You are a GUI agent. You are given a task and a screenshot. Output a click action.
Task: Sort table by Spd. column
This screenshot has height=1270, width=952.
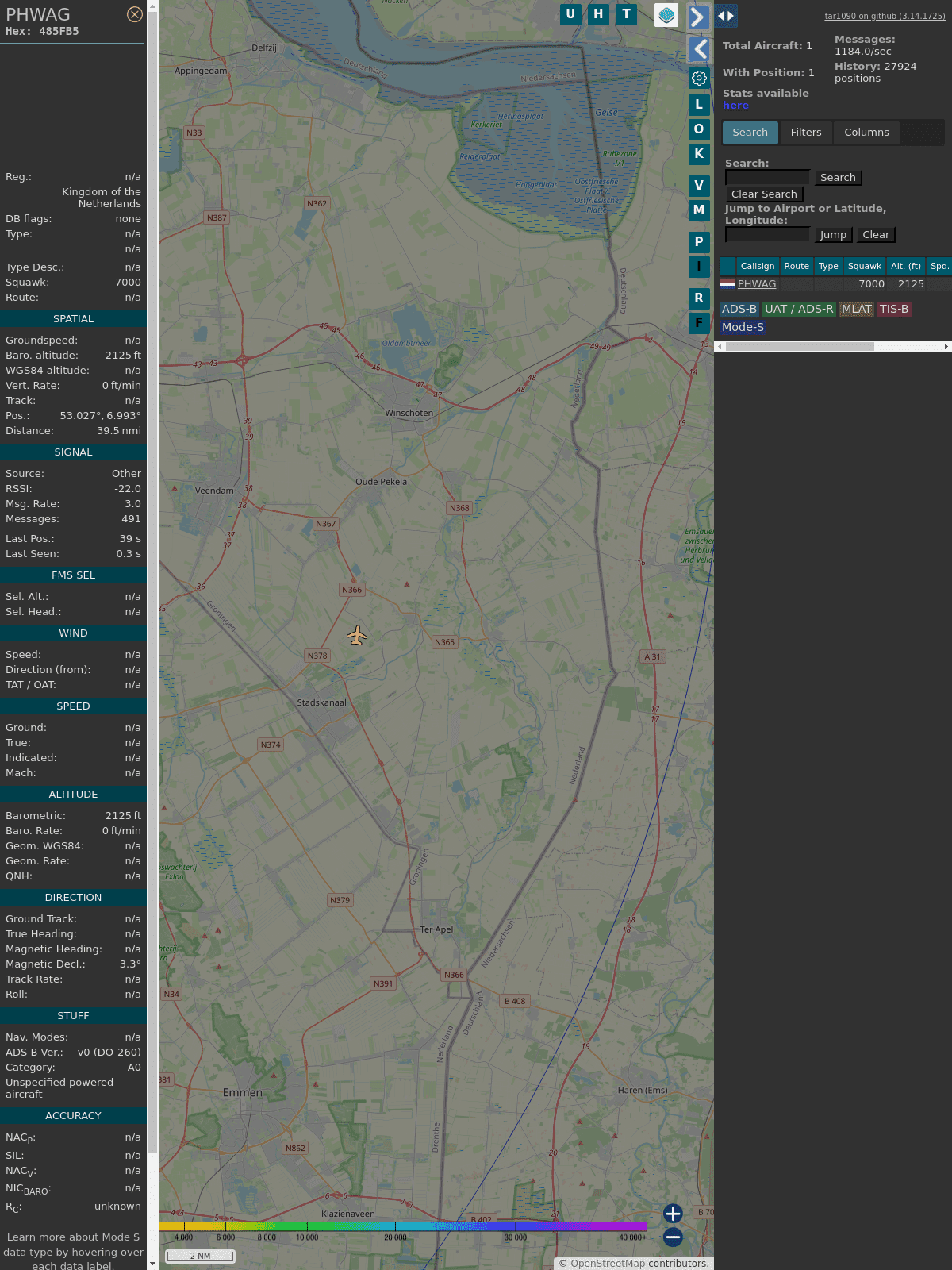939,267
